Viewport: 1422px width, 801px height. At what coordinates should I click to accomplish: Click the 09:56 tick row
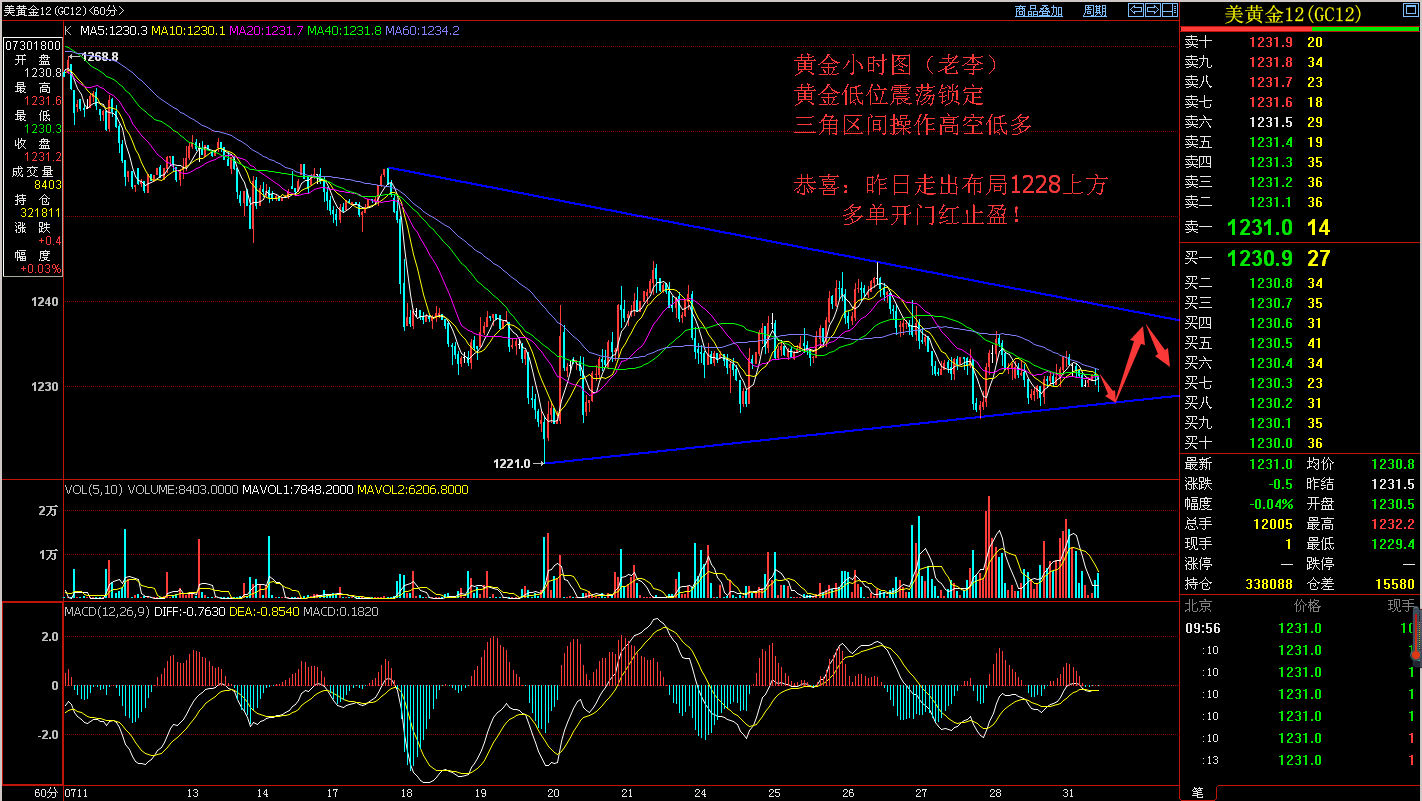pos(1300,628)
